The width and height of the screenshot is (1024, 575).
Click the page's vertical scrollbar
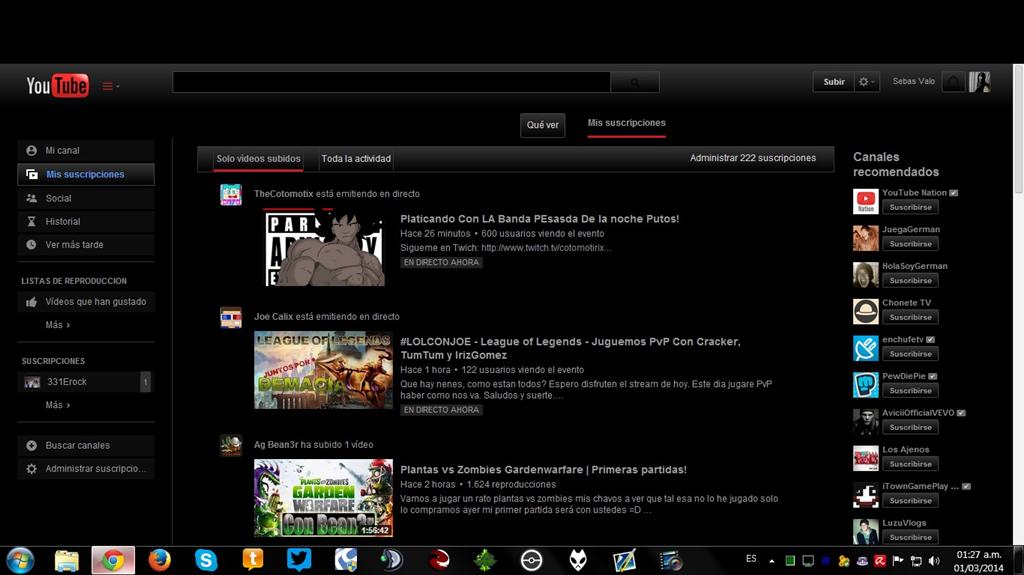click(x=1018, y=129)
